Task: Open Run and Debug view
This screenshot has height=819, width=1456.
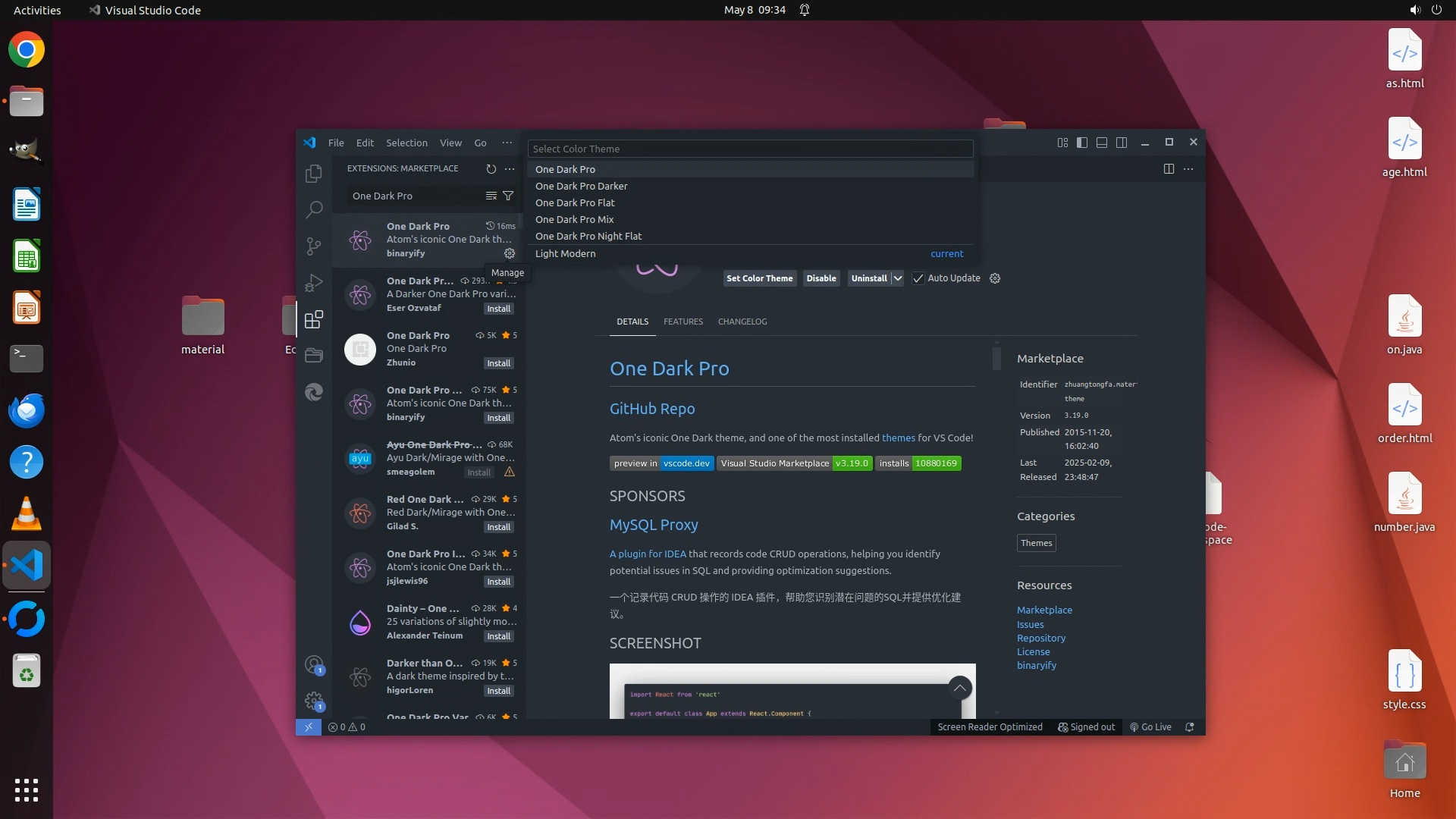Action: click(x=313, y=283)
